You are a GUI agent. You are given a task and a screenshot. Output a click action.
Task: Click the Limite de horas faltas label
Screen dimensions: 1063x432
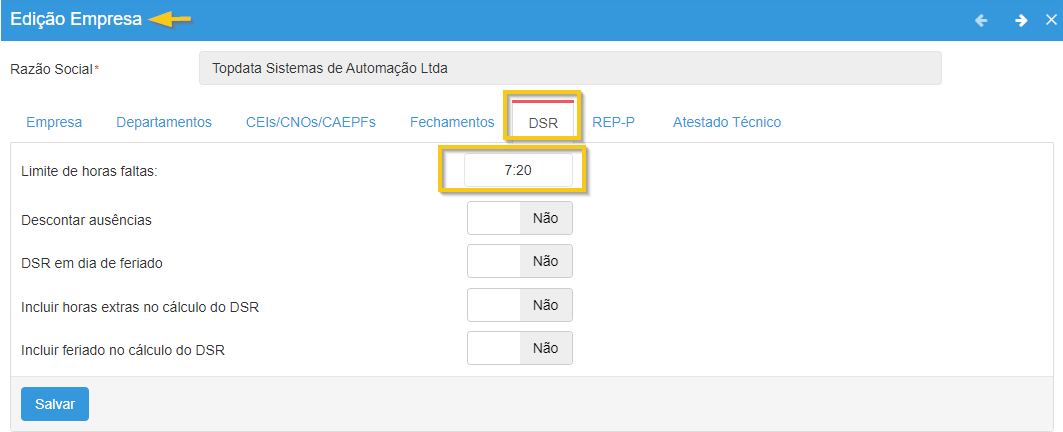(90, 171)
